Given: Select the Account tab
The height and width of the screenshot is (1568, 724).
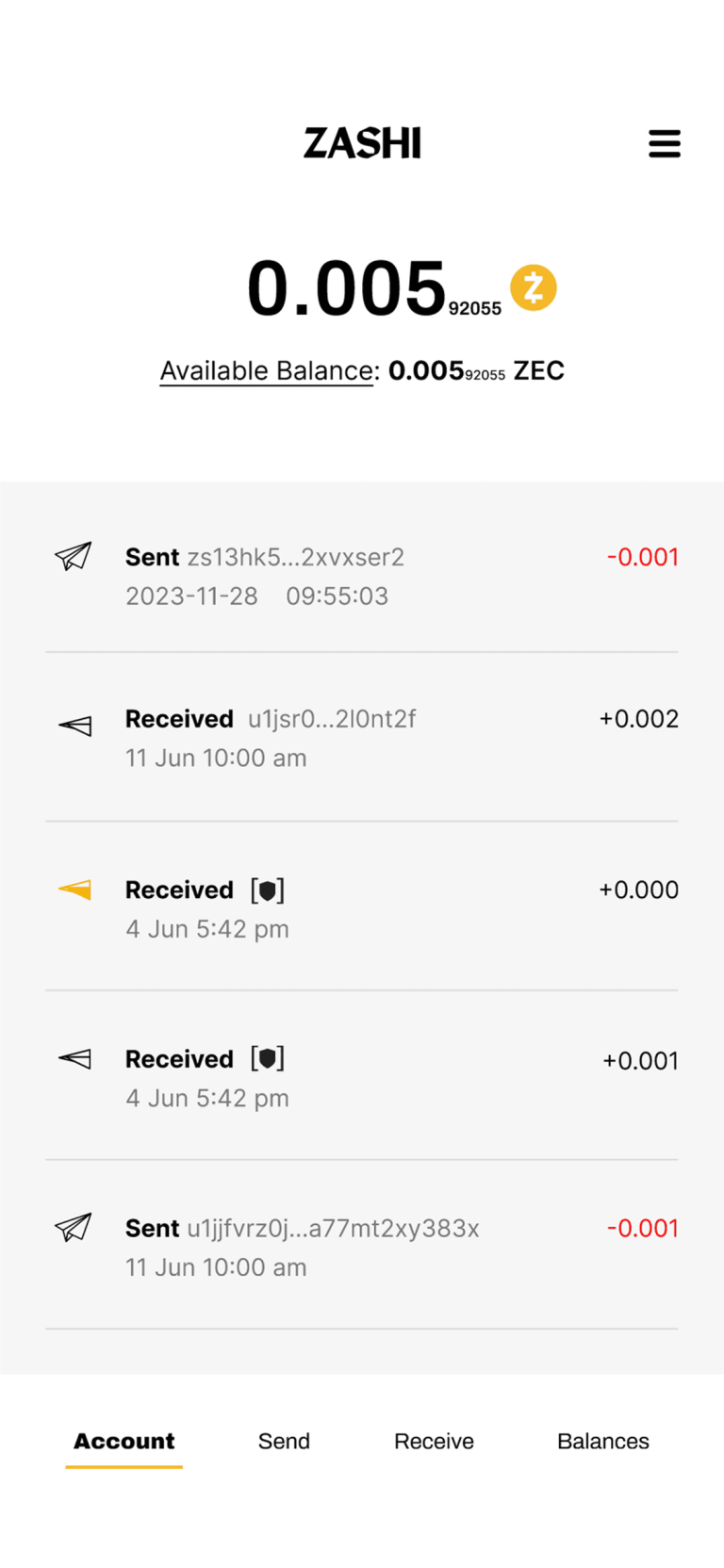Looking at the screenshot, I should [x=124, y=1441].
